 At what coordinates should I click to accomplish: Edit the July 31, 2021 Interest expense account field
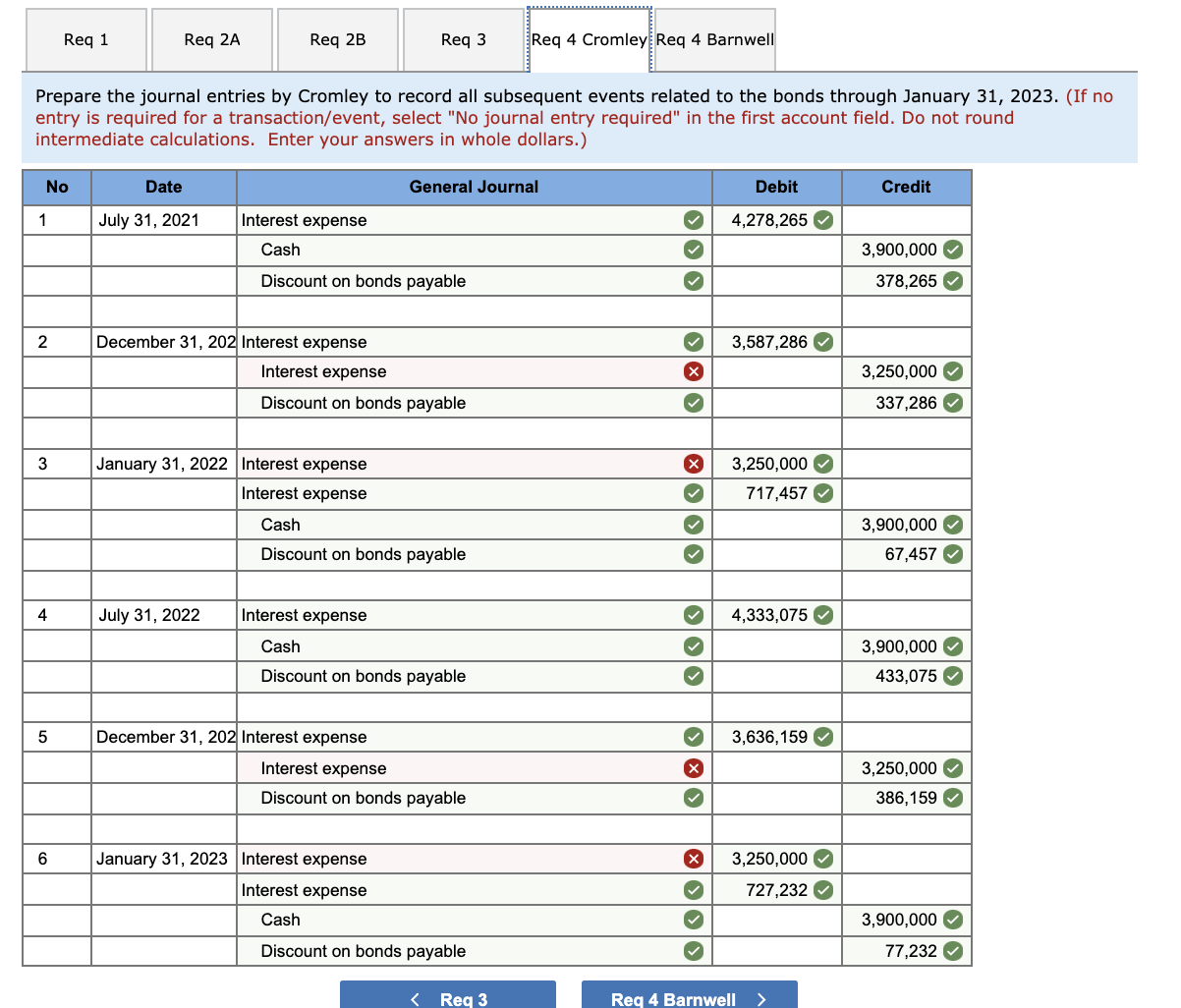pyautogui.click(x=475, y=220)
